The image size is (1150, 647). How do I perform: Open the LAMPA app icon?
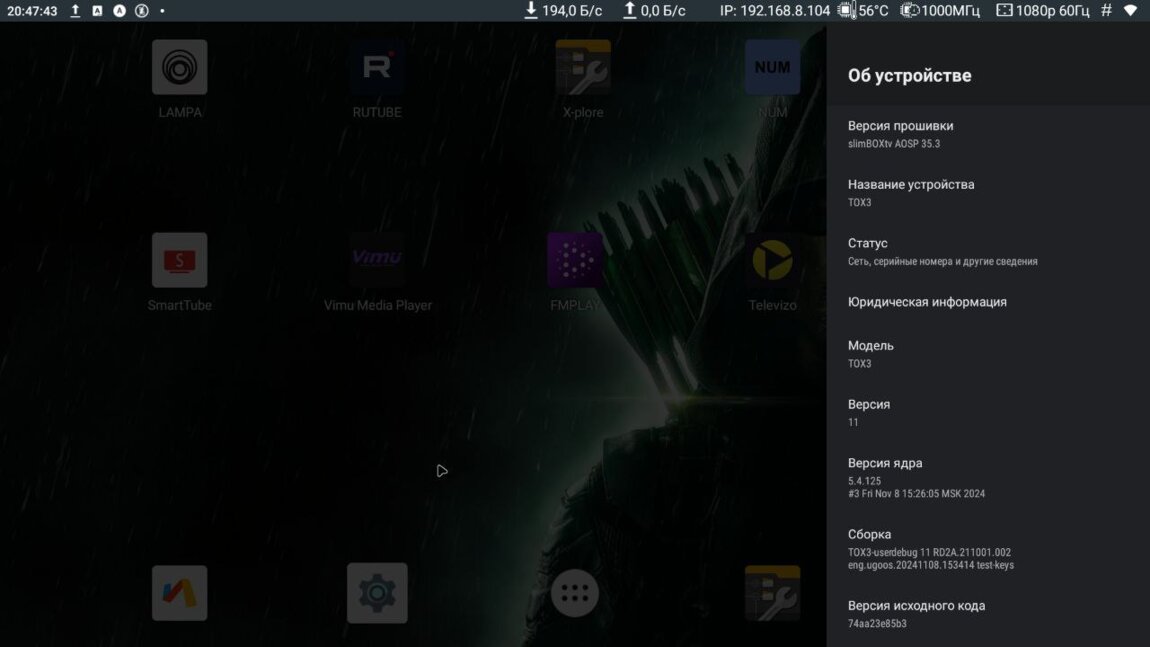coord(180,68)
